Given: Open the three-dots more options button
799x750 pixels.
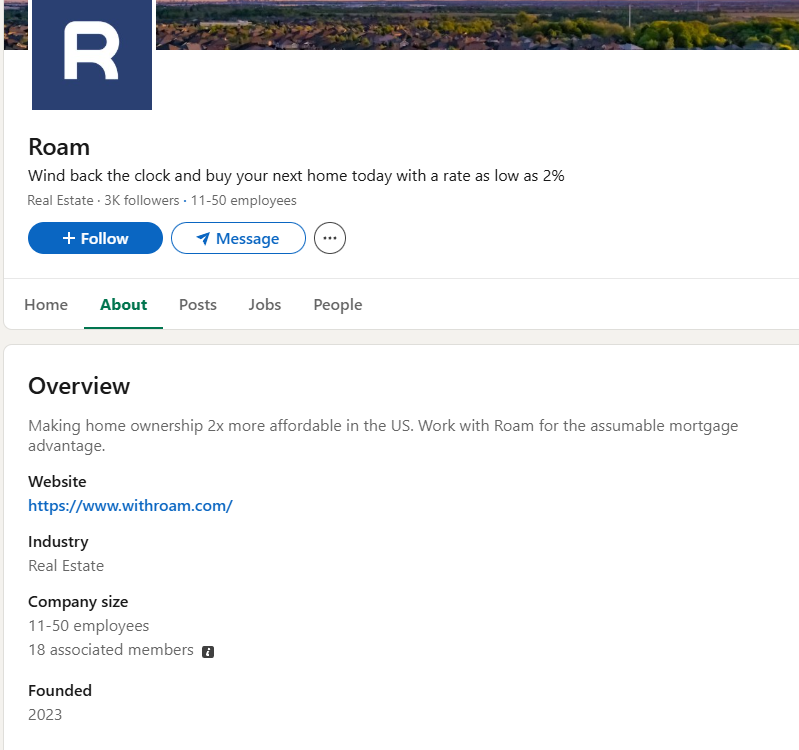Looking at the screenshot, I should pos(330,238).
